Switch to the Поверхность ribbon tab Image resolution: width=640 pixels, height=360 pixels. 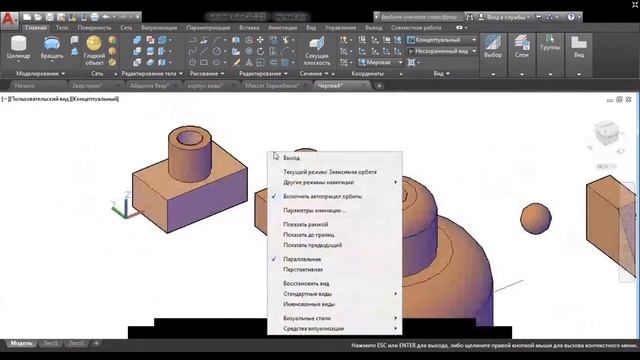(94, 28)
